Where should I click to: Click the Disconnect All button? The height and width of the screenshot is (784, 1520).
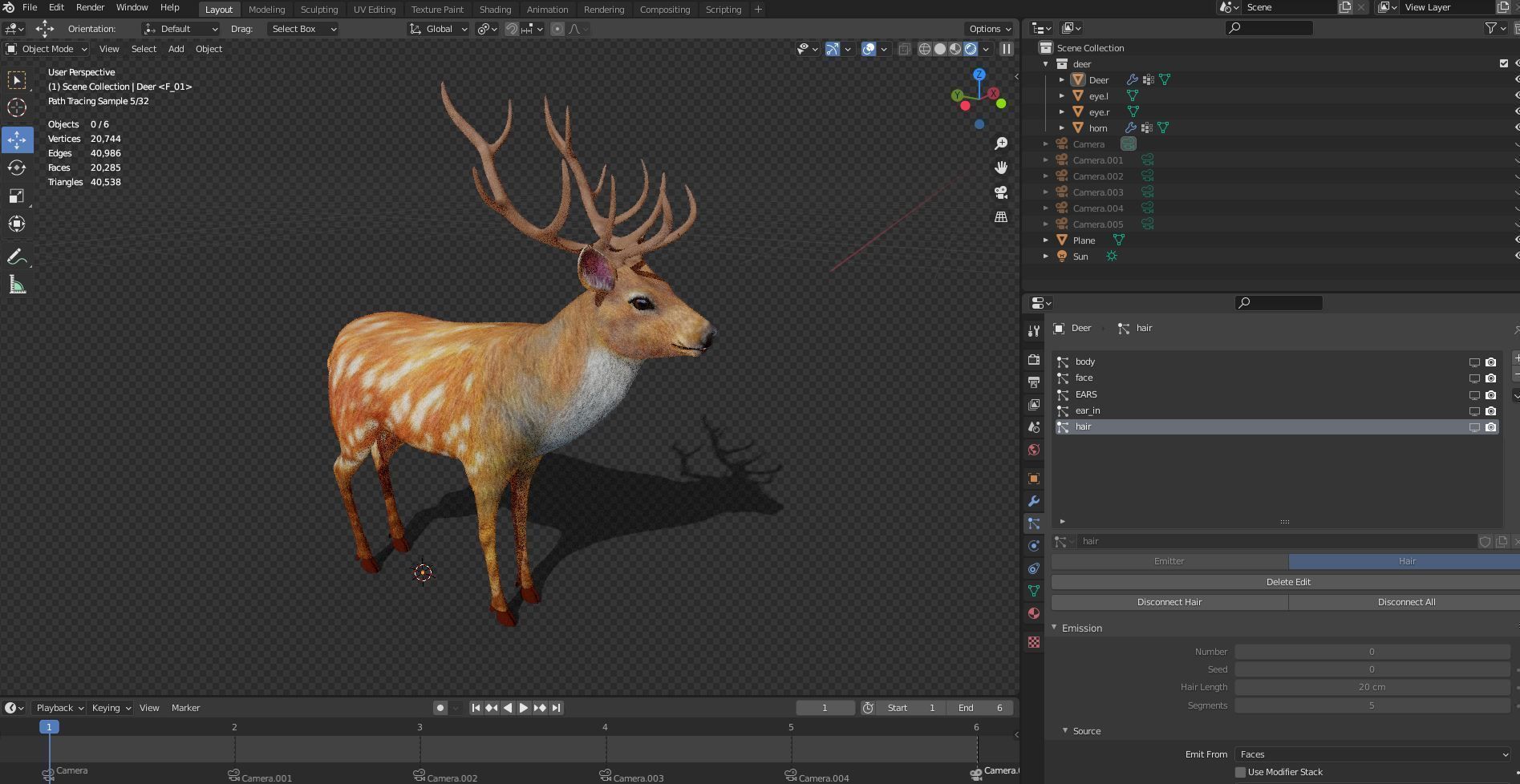point(1406,602)
